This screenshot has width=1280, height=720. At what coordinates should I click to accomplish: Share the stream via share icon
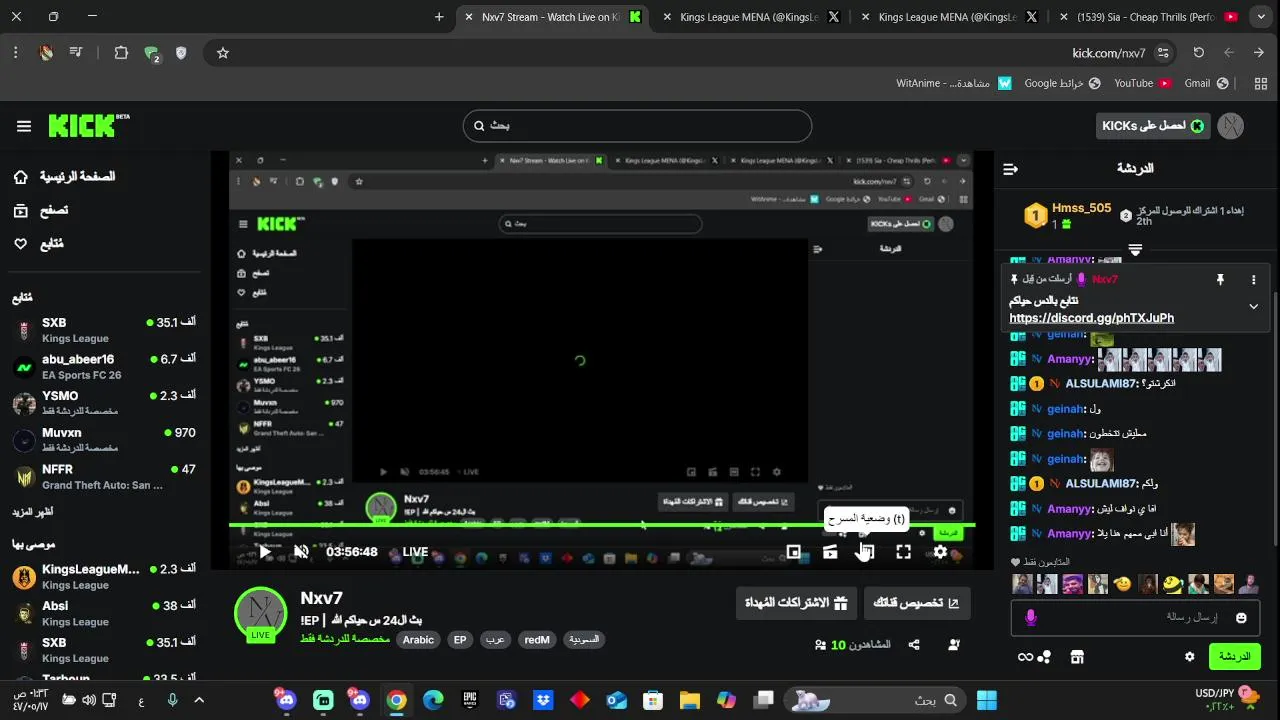(x=914, y=645)
